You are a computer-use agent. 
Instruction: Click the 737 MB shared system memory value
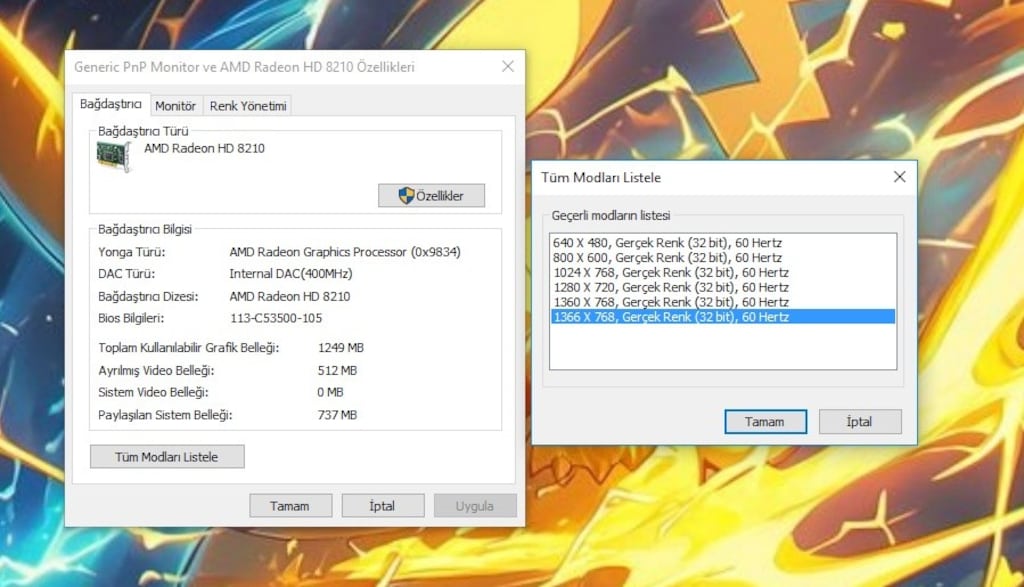click(337, 415)
